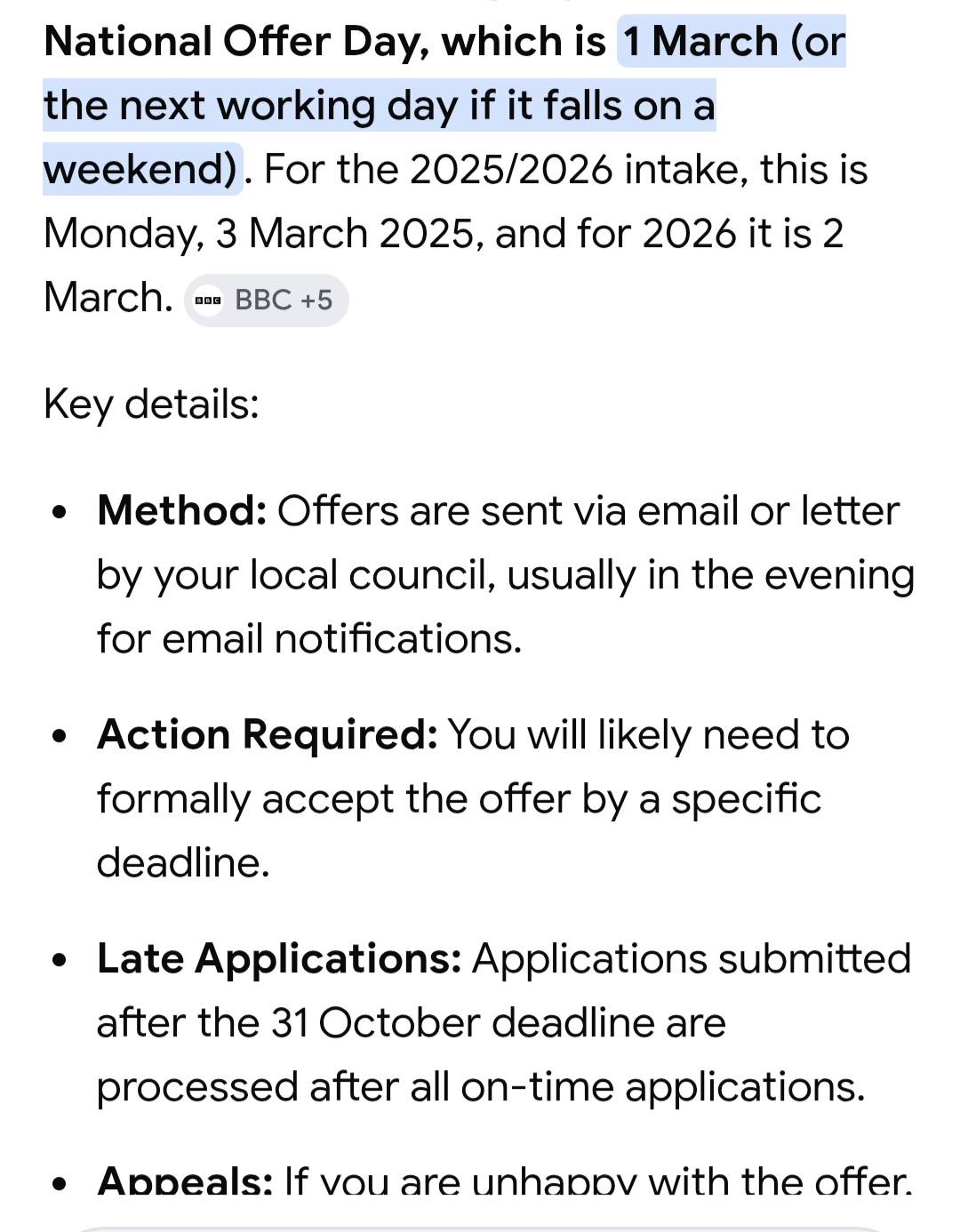Tap the bold "Action Required:" label
The image size is (960, 1232).
(x=267, y=735)
